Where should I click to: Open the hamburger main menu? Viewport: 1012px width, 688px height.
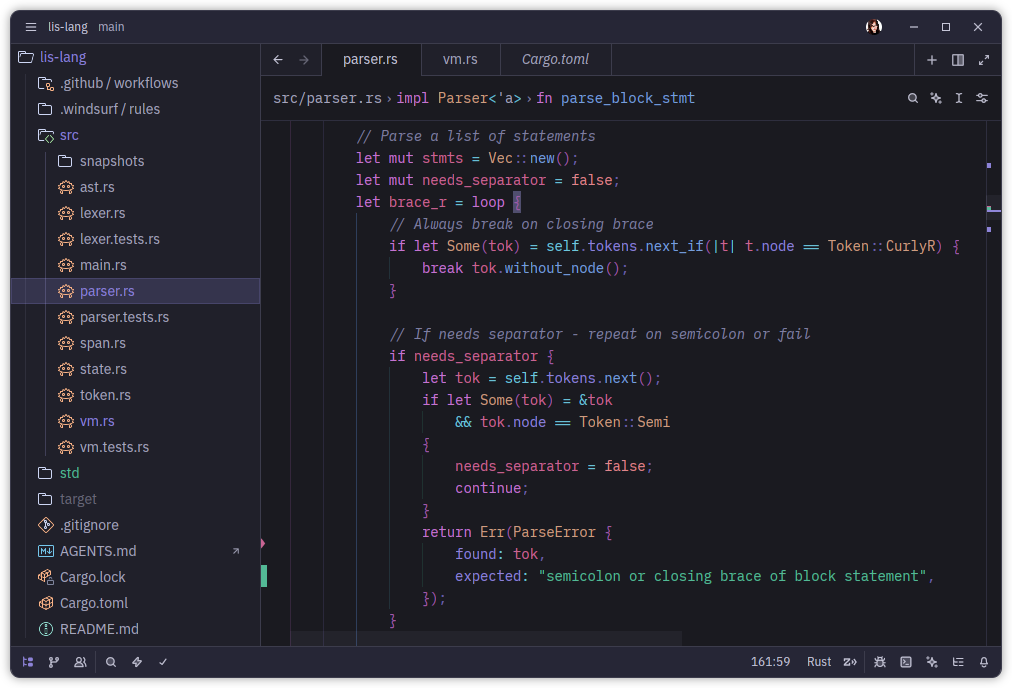pyautogui.click(x=30, y=26)
